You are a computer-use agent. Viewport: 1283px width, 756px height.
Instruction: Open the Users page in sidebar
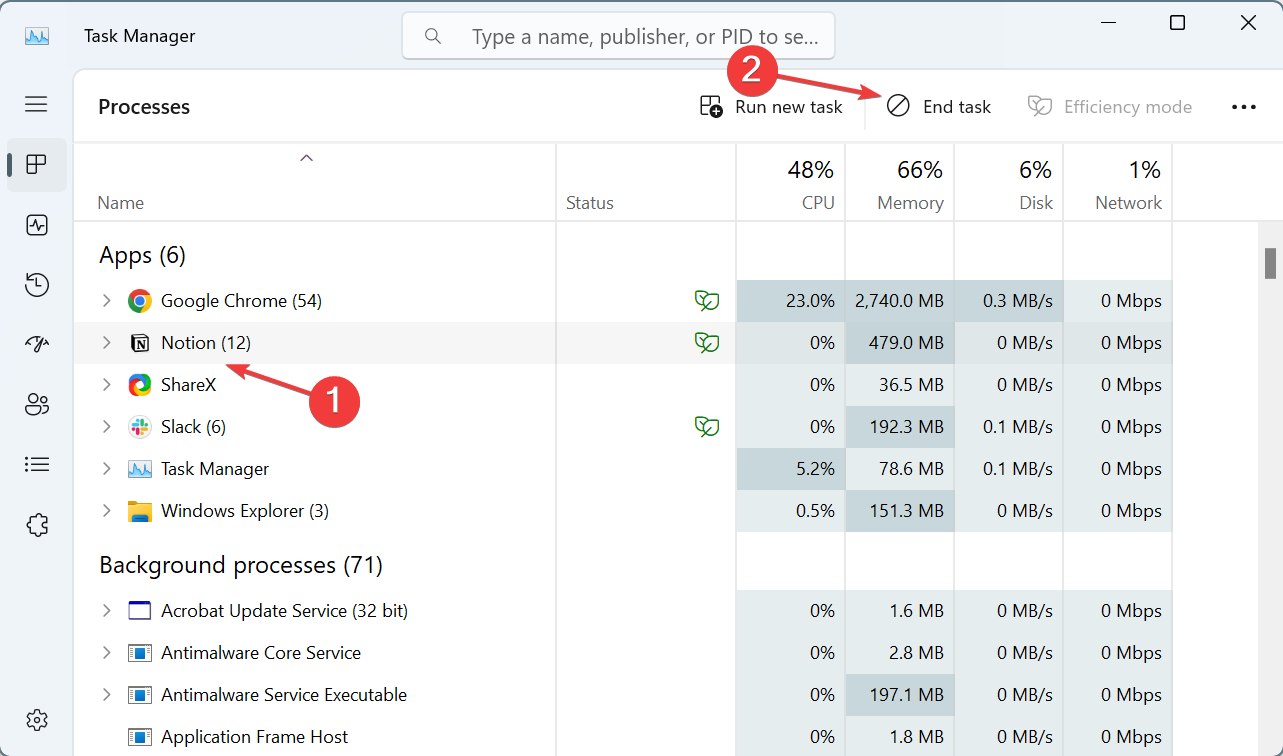pos(37,405)
